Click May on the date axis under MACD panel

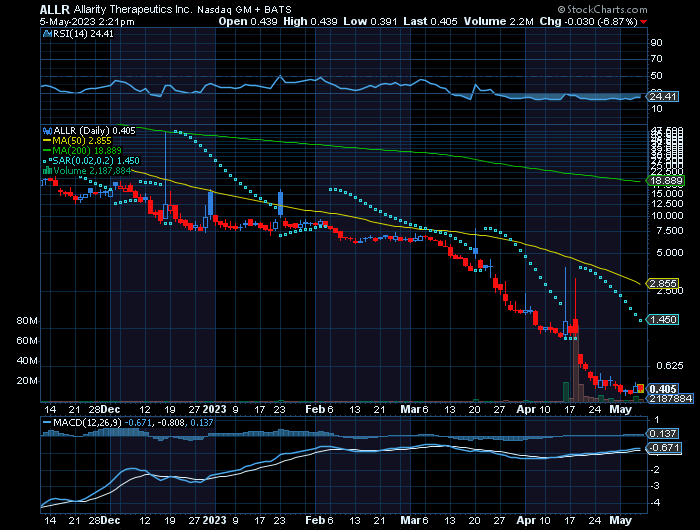pos(621,521)
